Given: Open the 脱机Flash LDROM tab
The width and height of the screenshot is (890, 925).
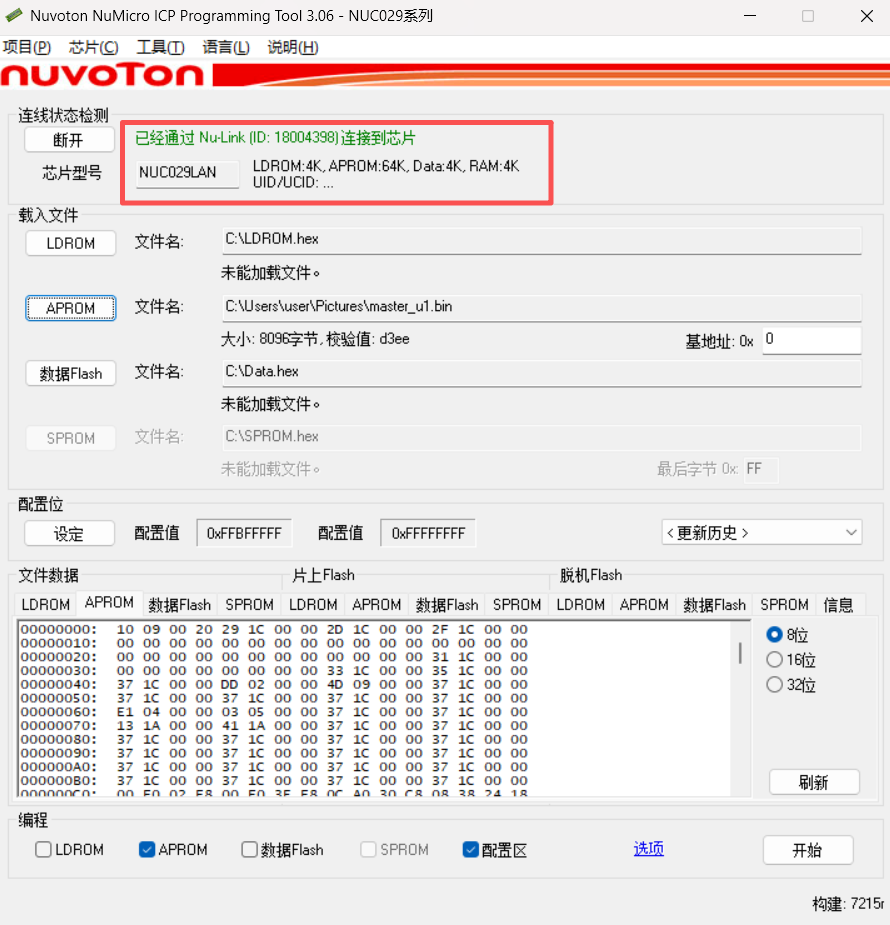Looking at the screenshot, I should [x=581, y=605].
